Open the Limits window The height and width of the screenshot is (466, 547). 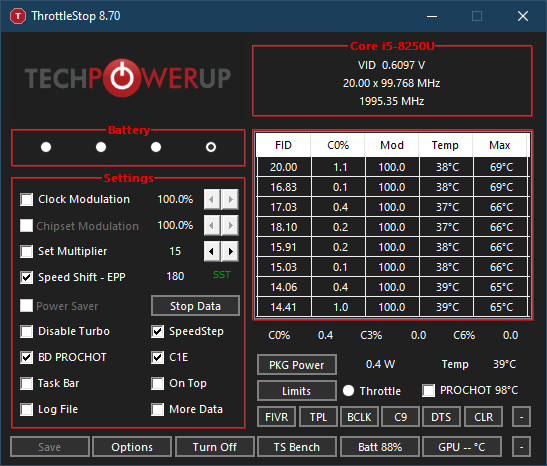coord(297,391)
